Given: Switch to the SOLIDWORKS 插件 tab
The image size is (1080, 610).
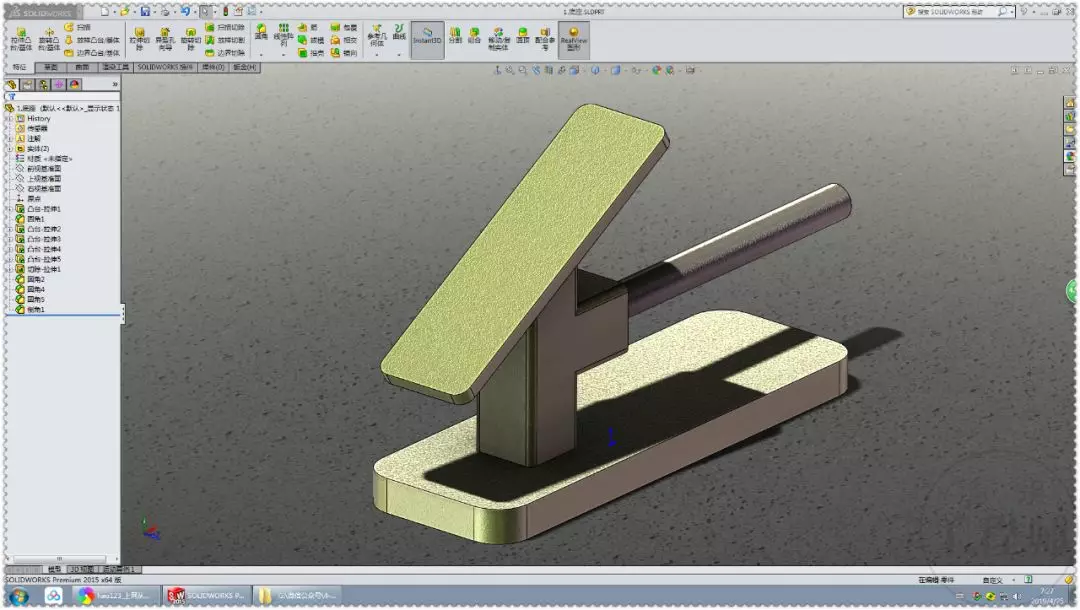Looking at the screenshot, I should tap(165, 67).
